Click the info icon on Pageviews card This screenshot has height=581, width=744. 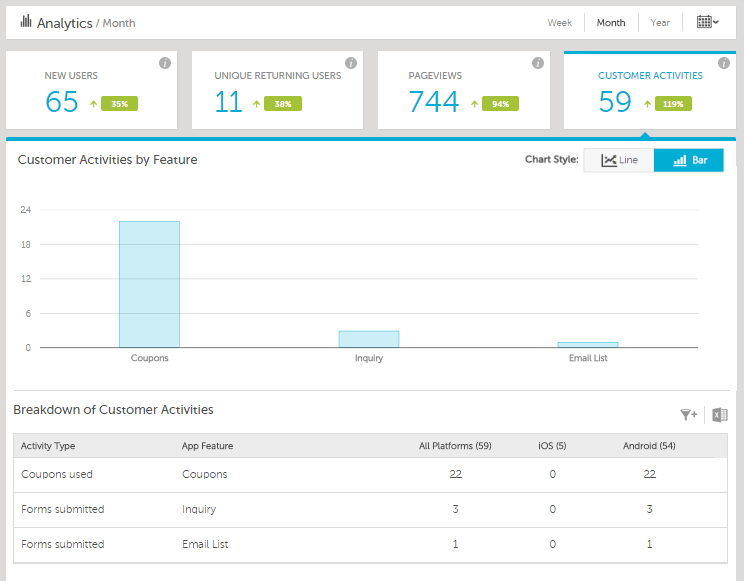(537, 63)
